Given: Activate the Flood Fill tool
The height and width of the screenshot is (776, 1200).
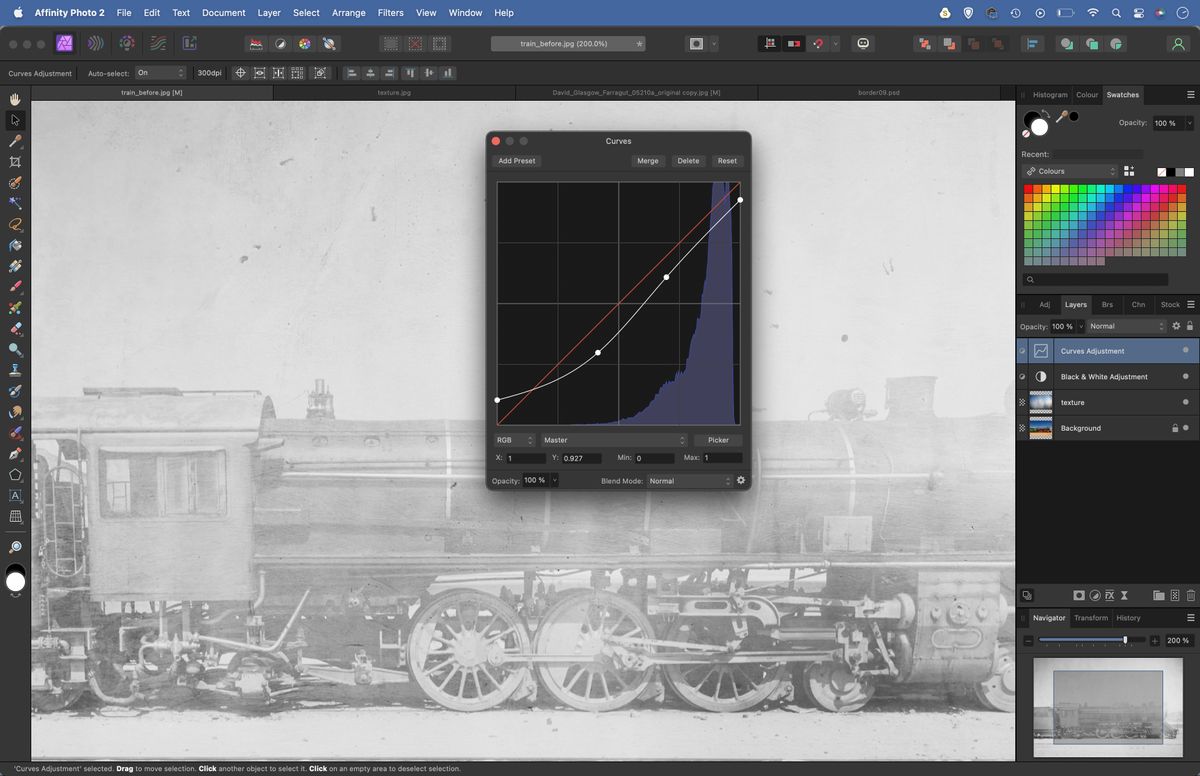Looking at the screenshot, I should click(x=14, y=244).
